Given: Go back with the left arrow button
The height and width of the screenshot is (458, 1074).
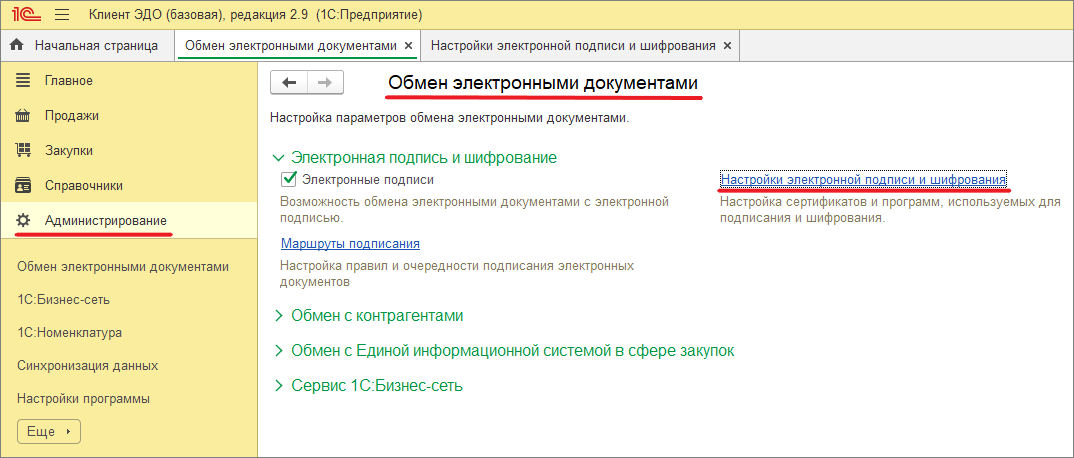Looking at the screenshot, I should tap(290, 83).
